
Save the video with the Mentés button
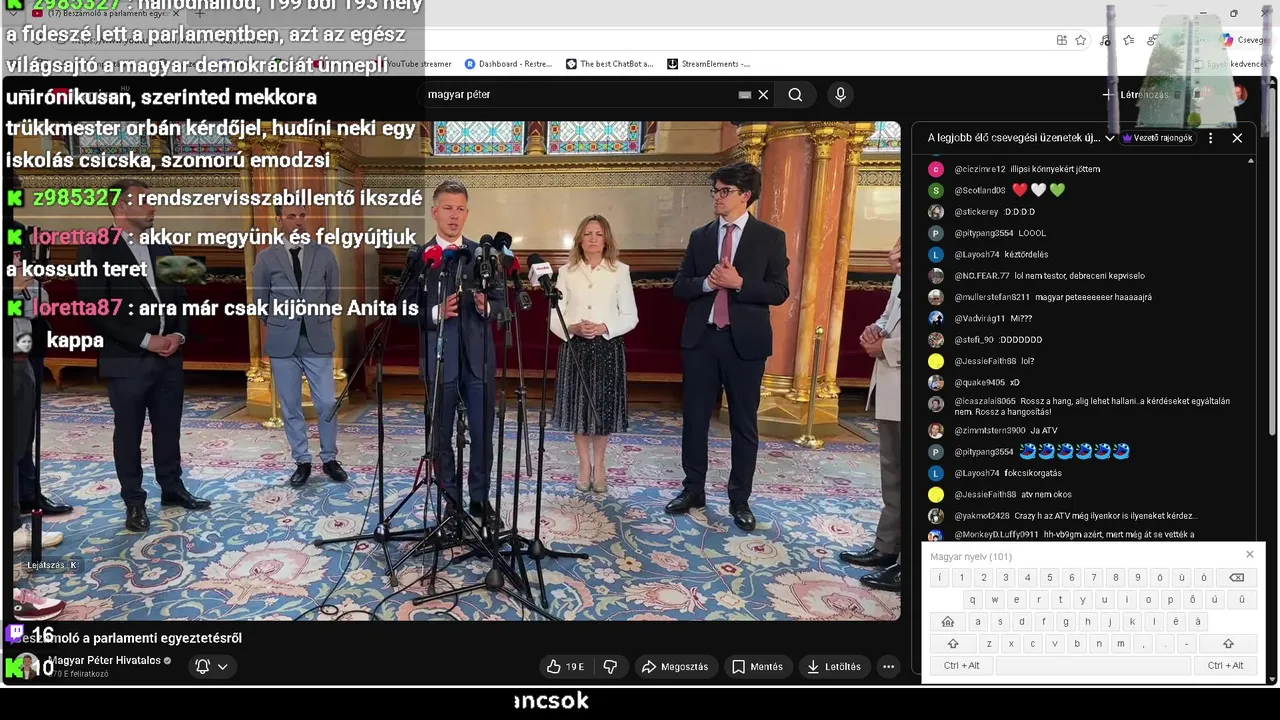point(757,666)
